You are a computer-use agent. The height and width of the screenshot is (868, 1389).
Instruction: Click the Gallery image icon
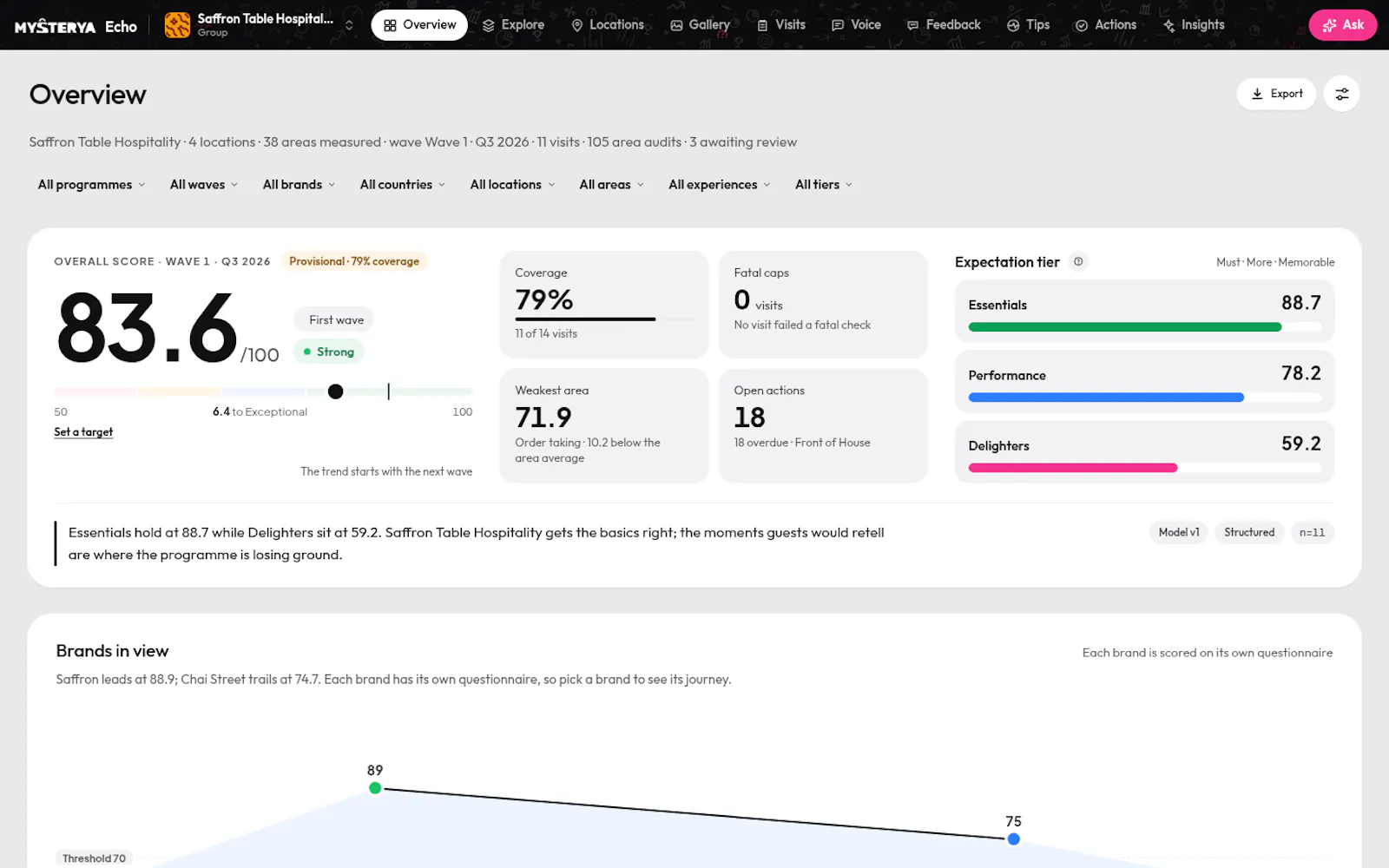676,25
